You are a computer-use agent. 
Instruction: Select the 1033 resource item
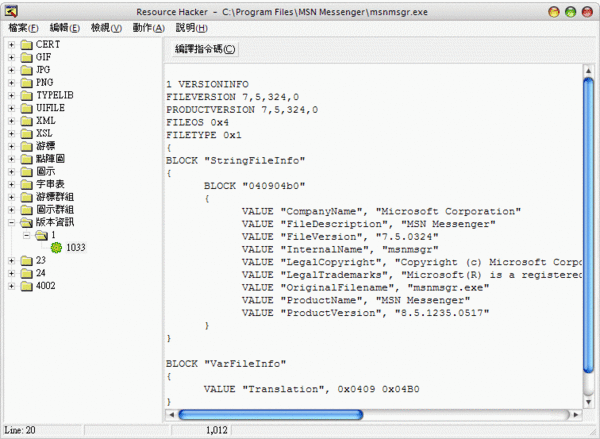pos(75,248)
